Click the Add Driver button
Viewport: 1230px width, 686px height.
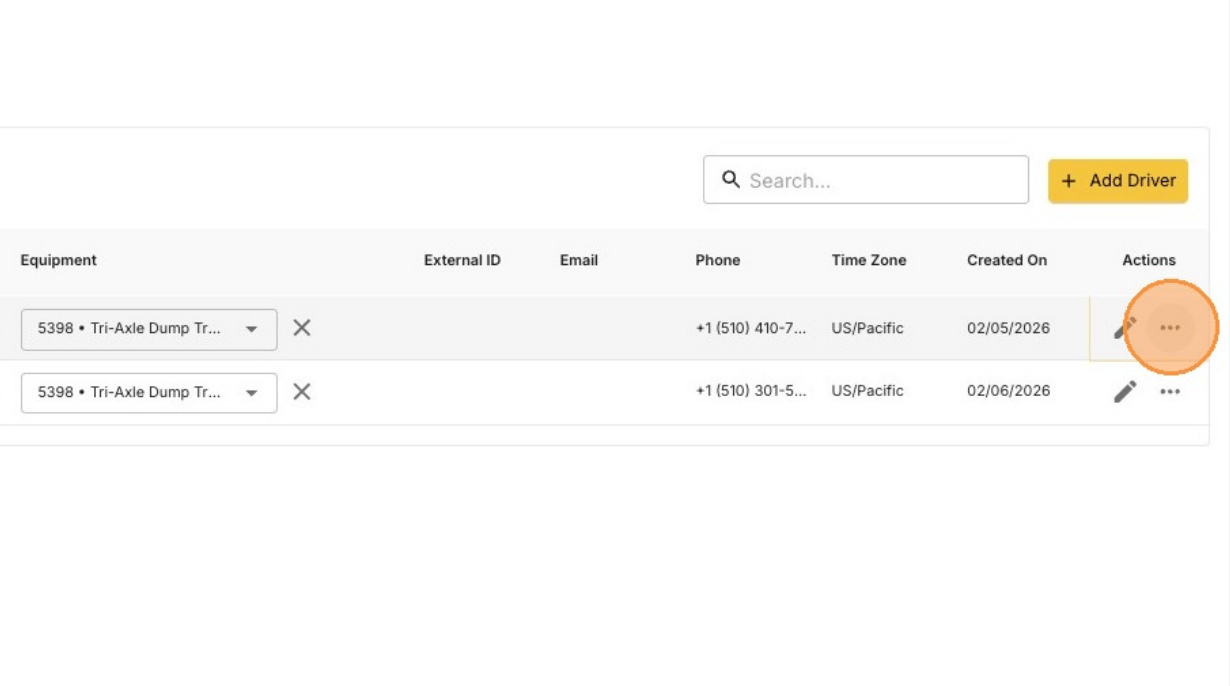pos(1118,181)
